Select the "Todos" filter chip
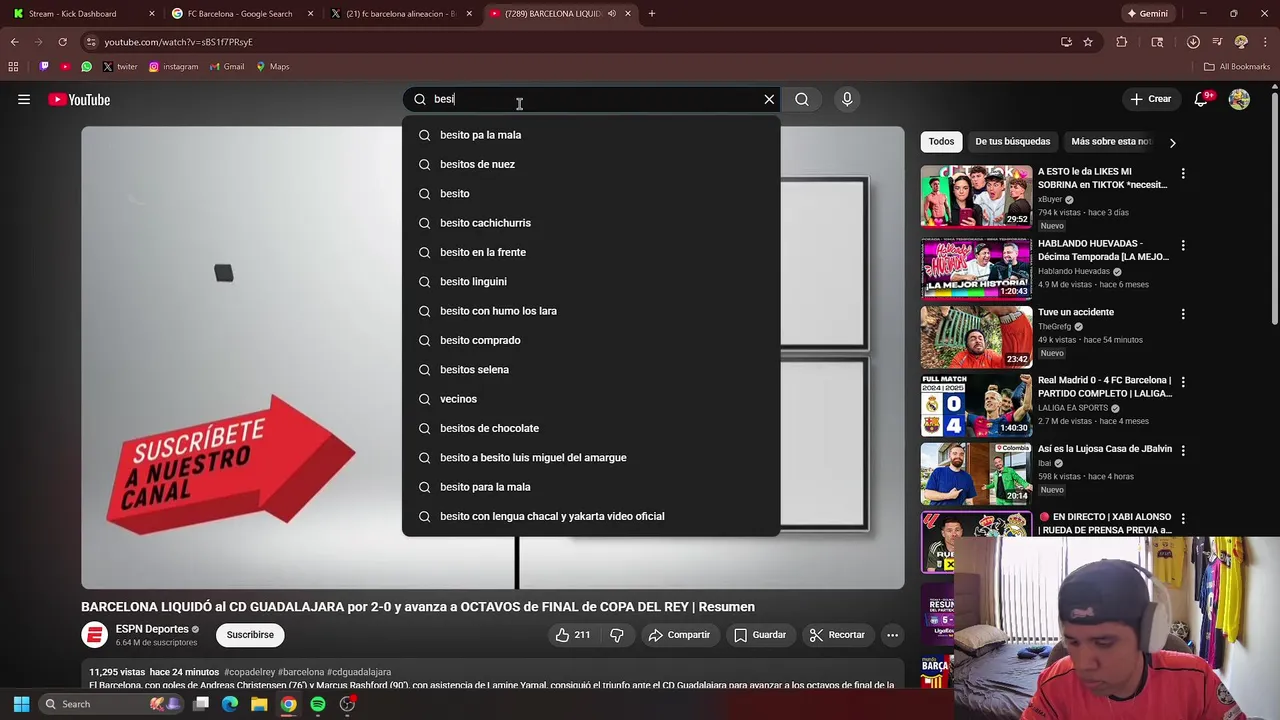This screenshot has height=720, width=1280. click(x=941, y=141)
